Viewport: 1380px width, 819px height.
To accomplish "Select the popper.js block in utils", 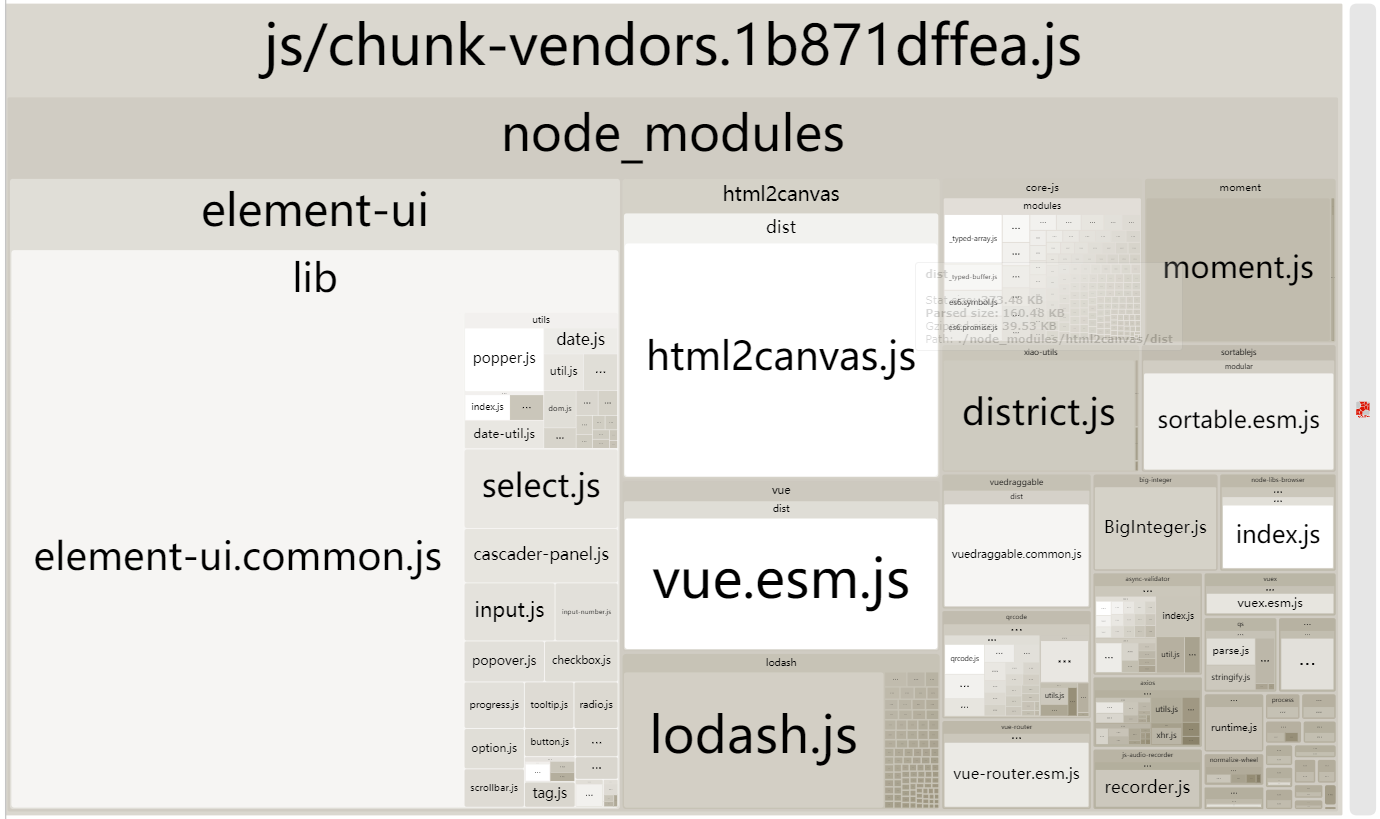I will [504, 359].
